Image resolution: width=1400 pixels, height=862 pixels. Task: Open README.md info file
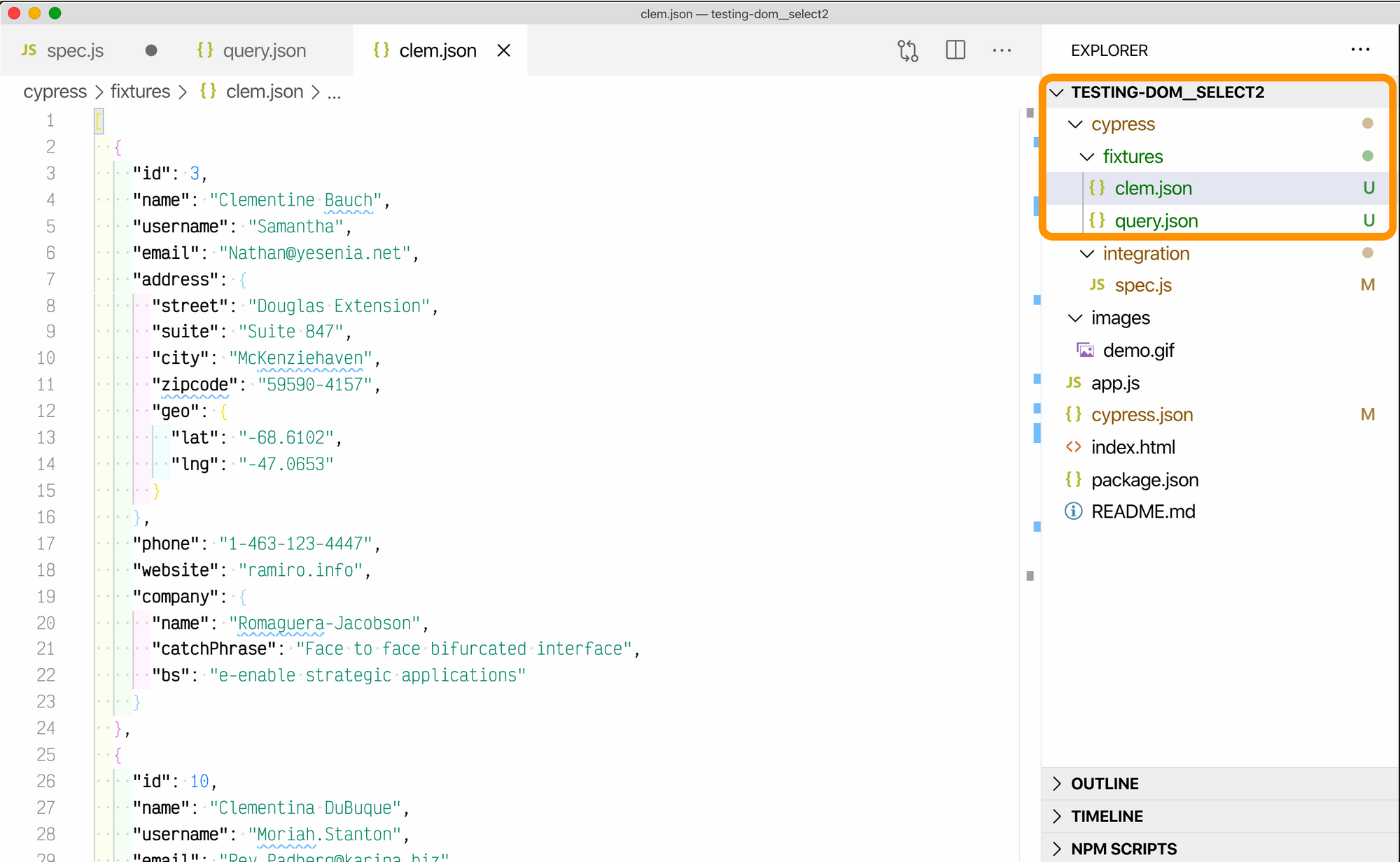click(1142, 511)
